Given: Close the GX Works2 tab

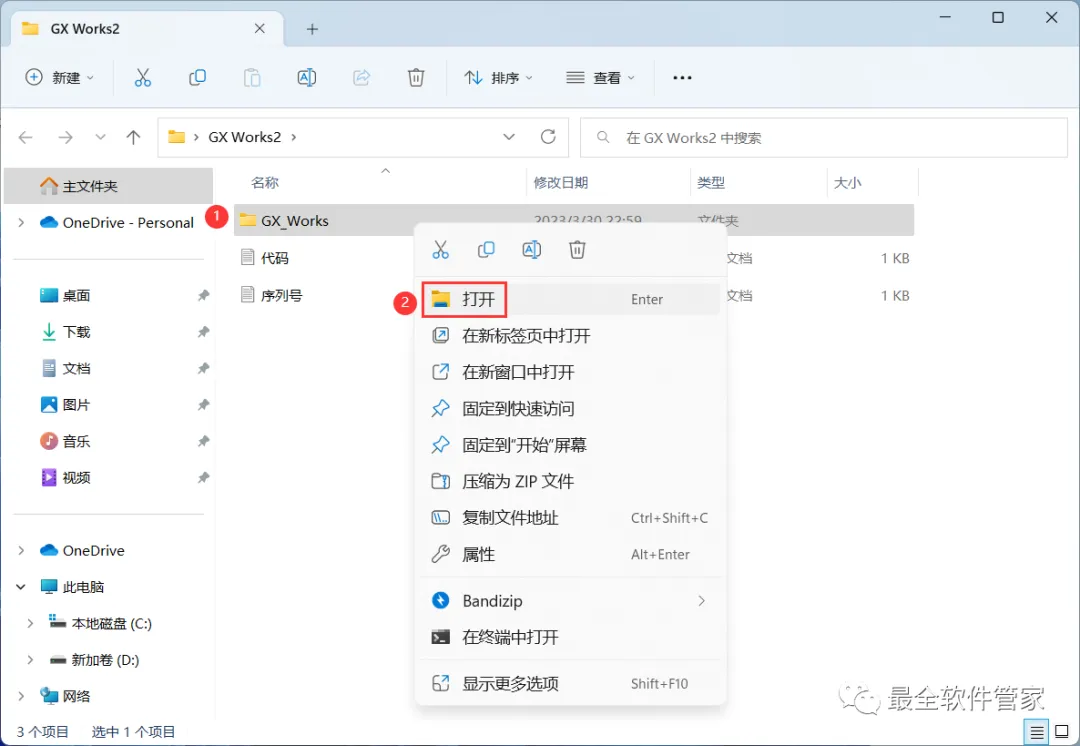Looking at the screenshot, I should (260, 29).
